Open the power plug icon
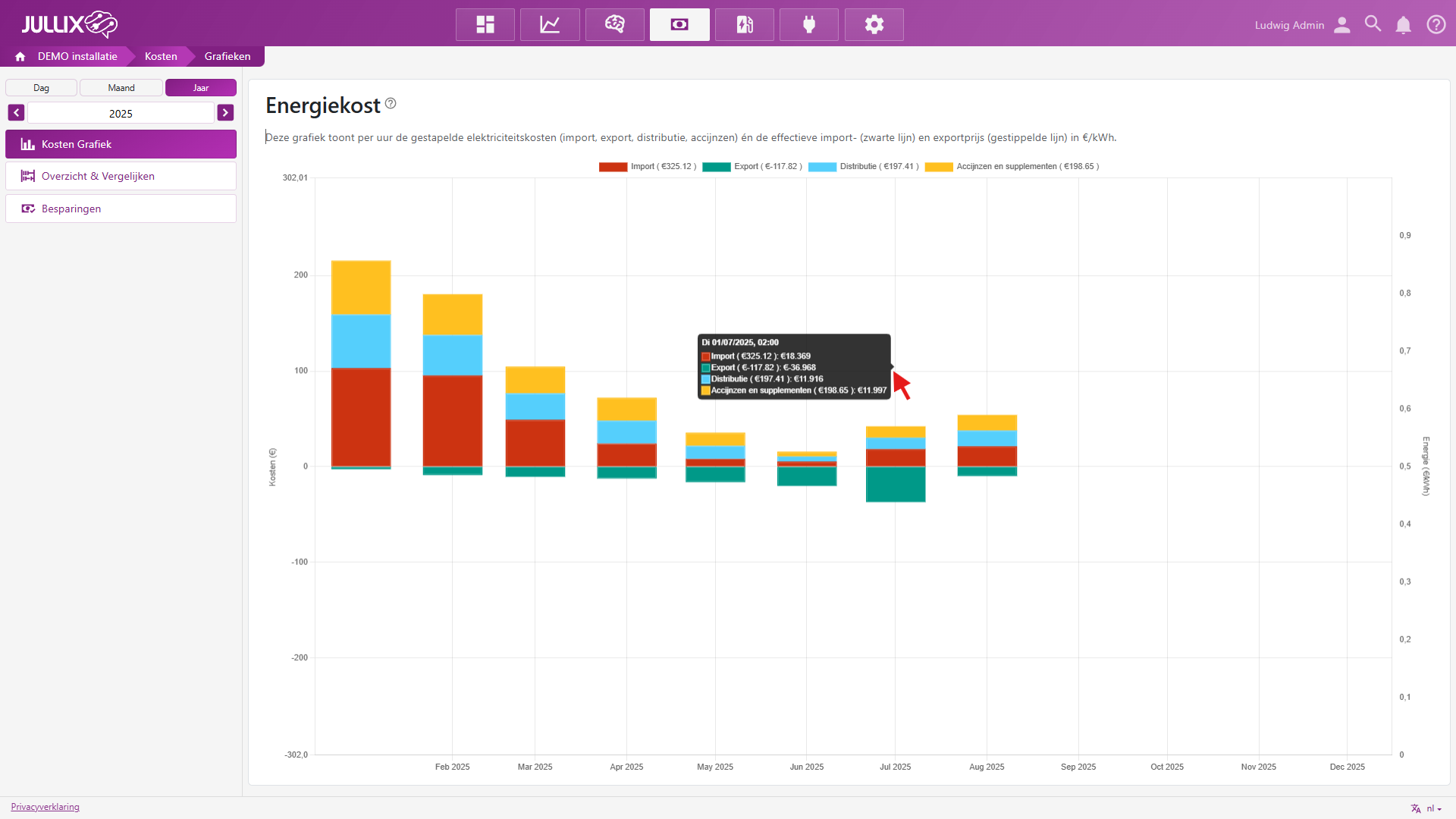Screen dimensions: 1456x819 (809, 25)
